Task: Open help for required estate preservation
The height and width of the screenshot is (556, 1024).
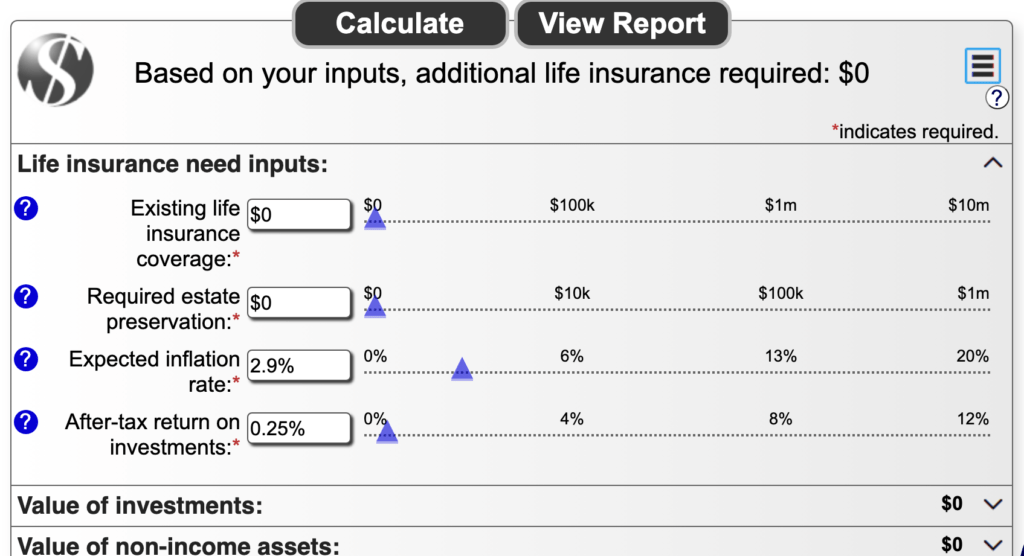Action: (26, 297)
